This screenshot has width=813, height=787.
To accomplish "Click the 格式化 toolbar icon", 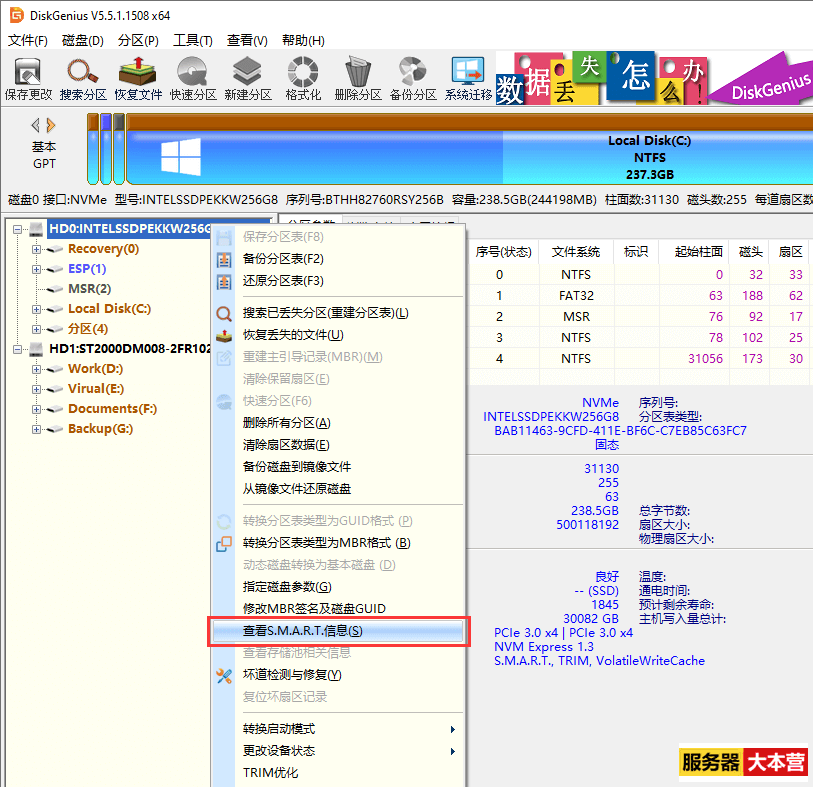I will 303,78.
